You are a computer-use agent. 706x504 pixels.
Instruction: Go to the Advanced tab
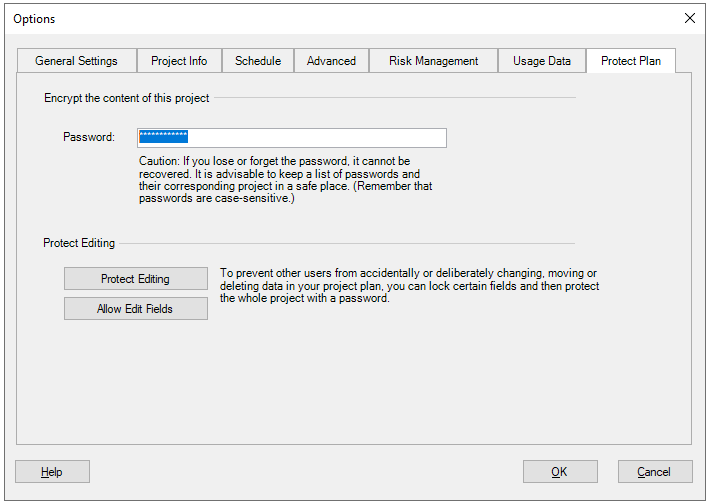tap(331, 61)
